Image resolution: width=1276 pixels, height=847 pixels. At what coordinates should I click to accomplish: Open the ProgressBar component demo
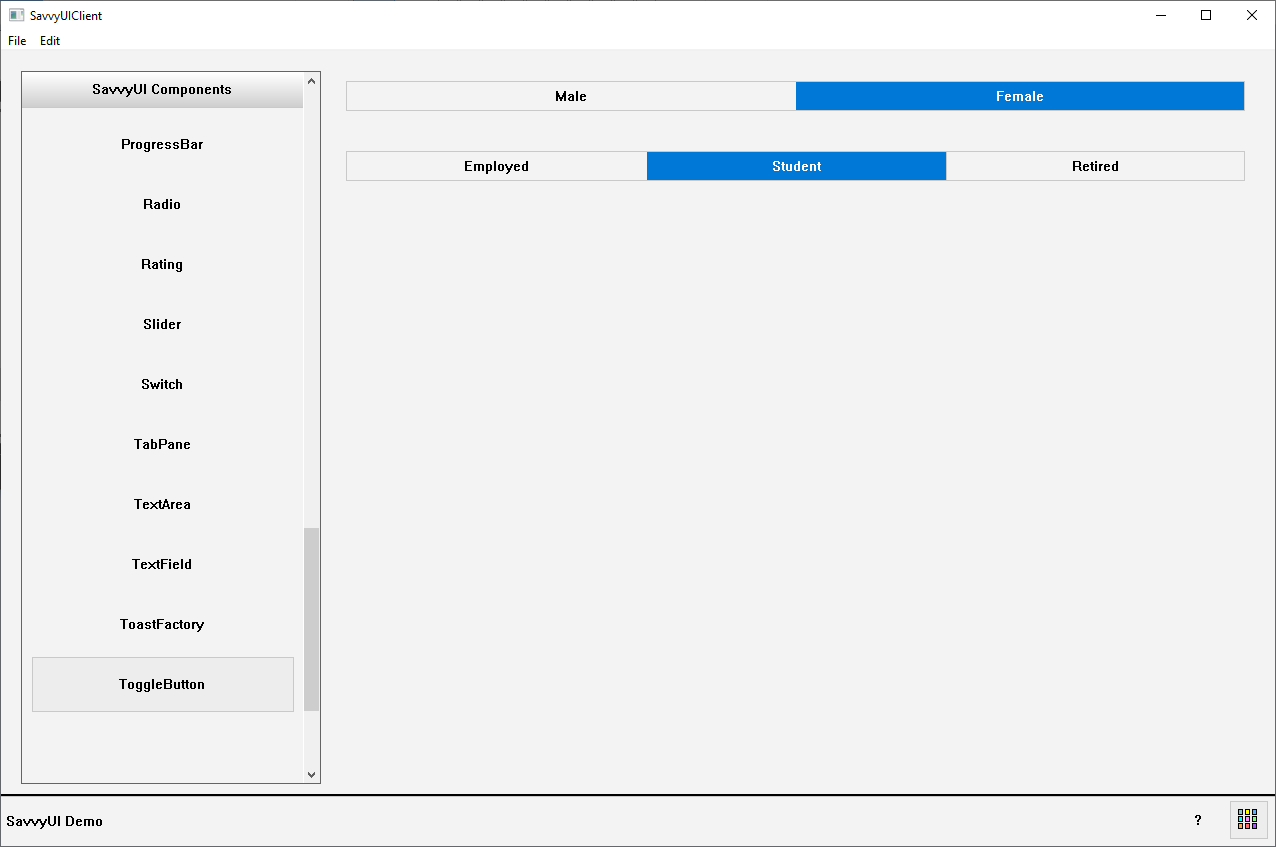click(x=162, y=144)
